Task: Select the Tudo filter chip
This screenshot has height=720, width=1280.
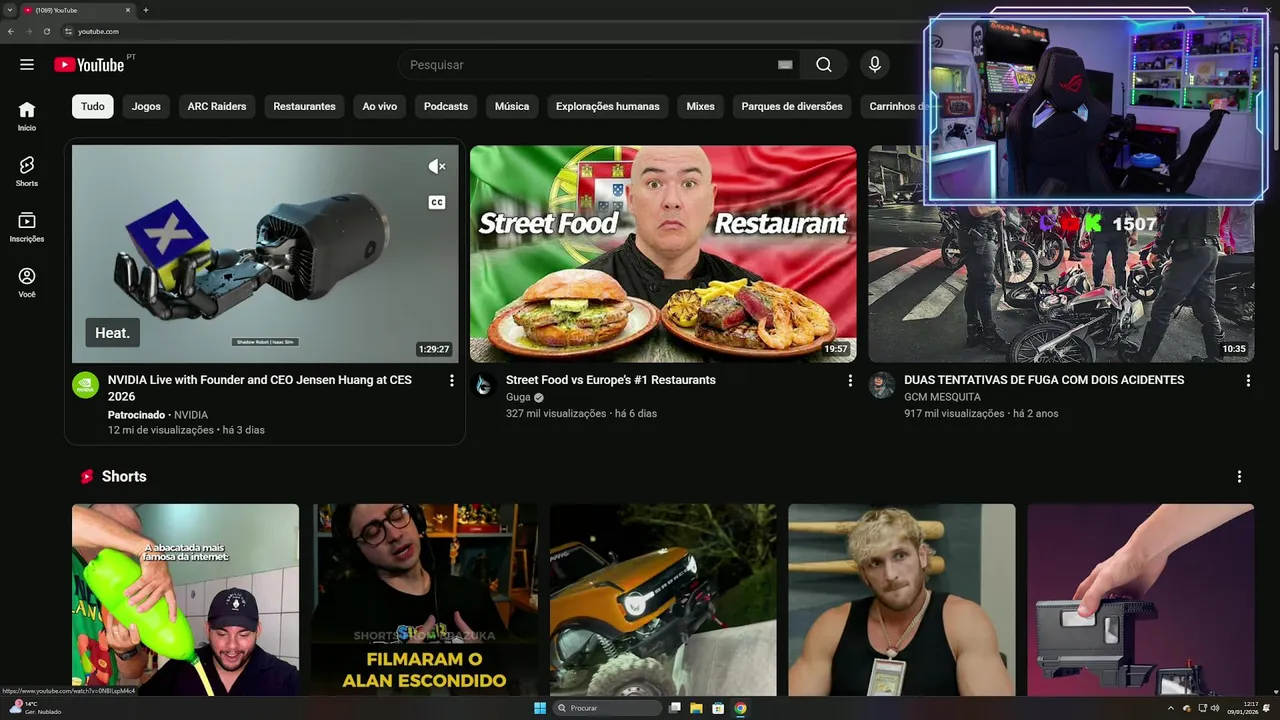Action: 93,106
